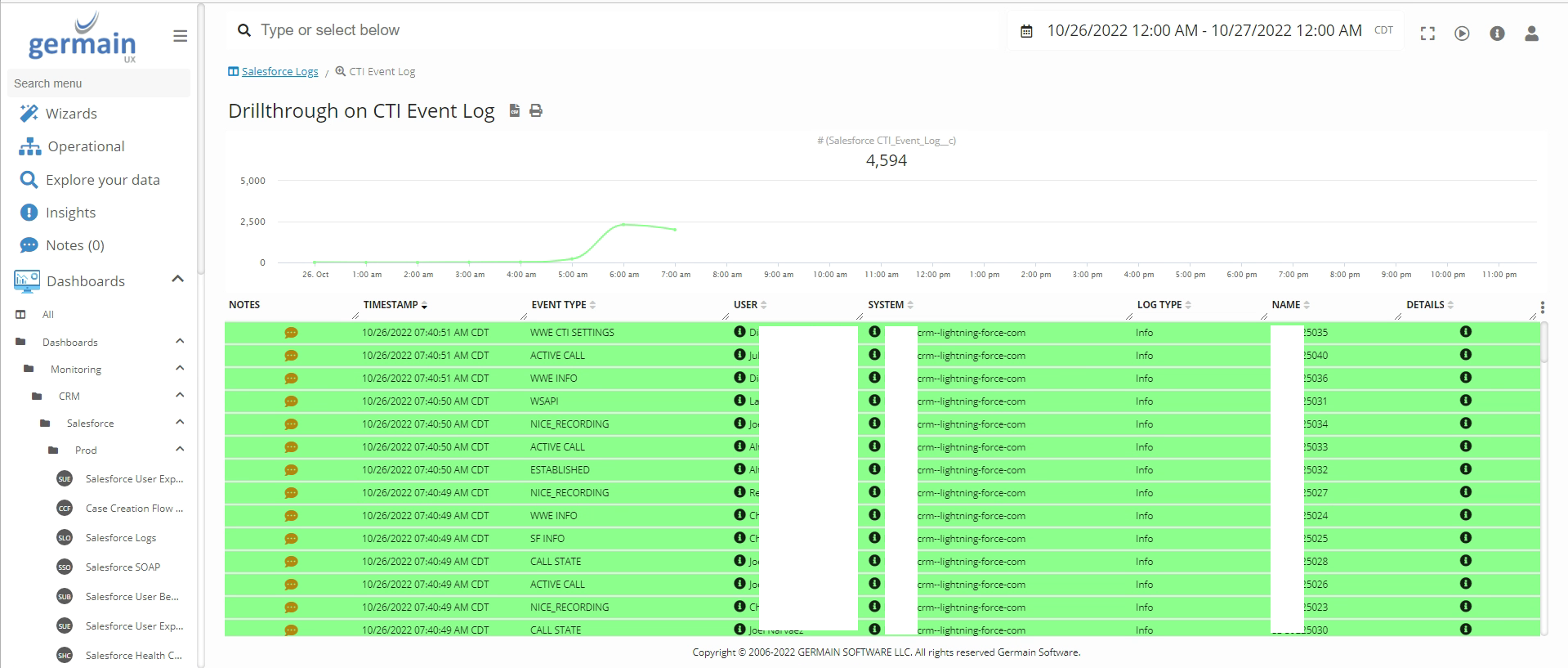
Task: Open the Salesforce SOAP dashboard
Action: (123, 567)
